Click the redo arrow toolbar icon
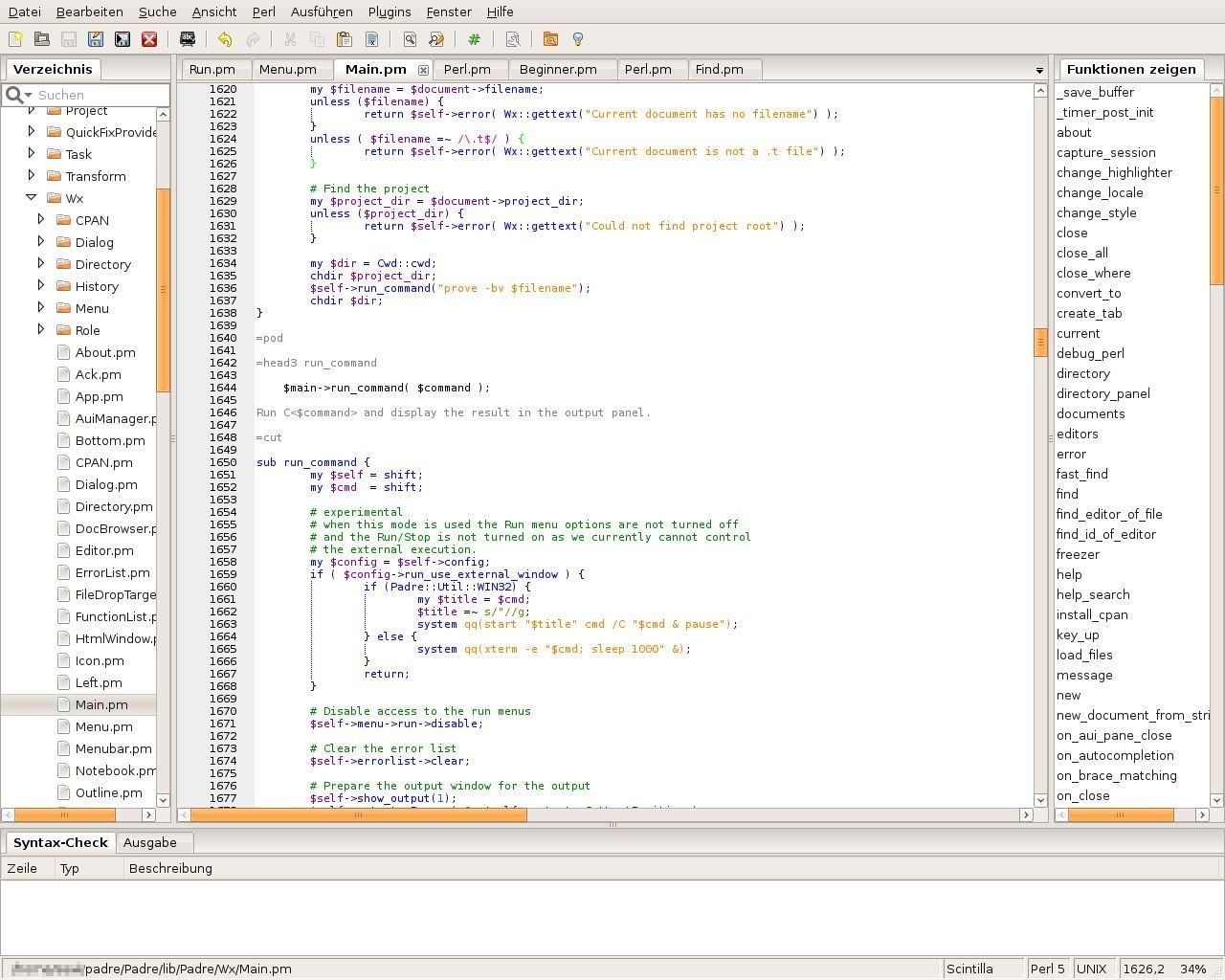 point(253,39)
